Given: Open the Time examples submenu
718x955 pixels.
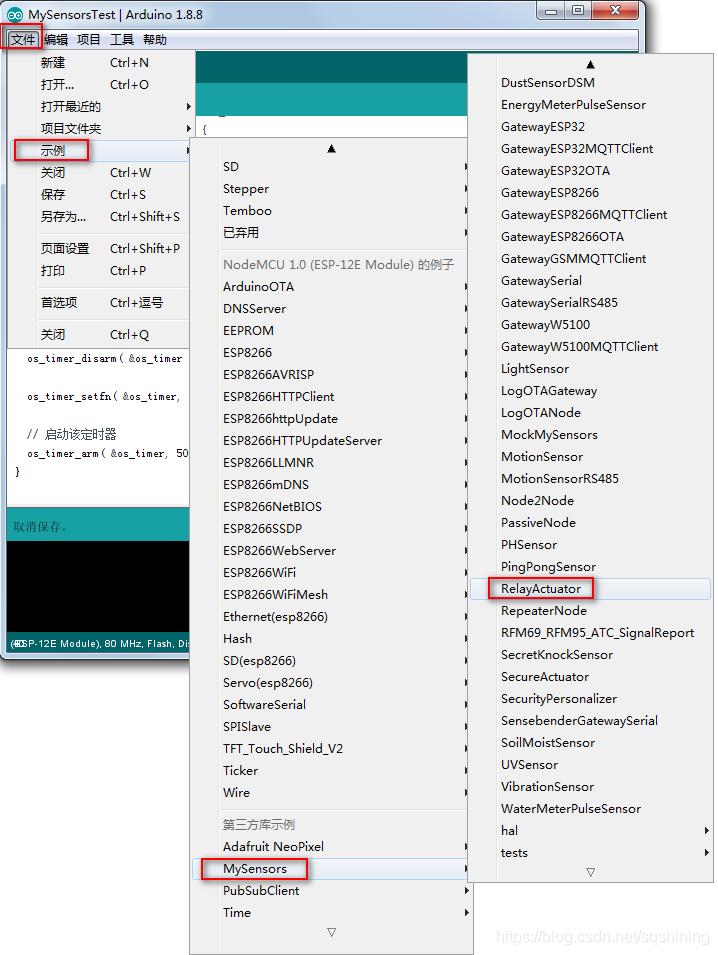Looking at the screenshot, I should click(x=331, y=912).
